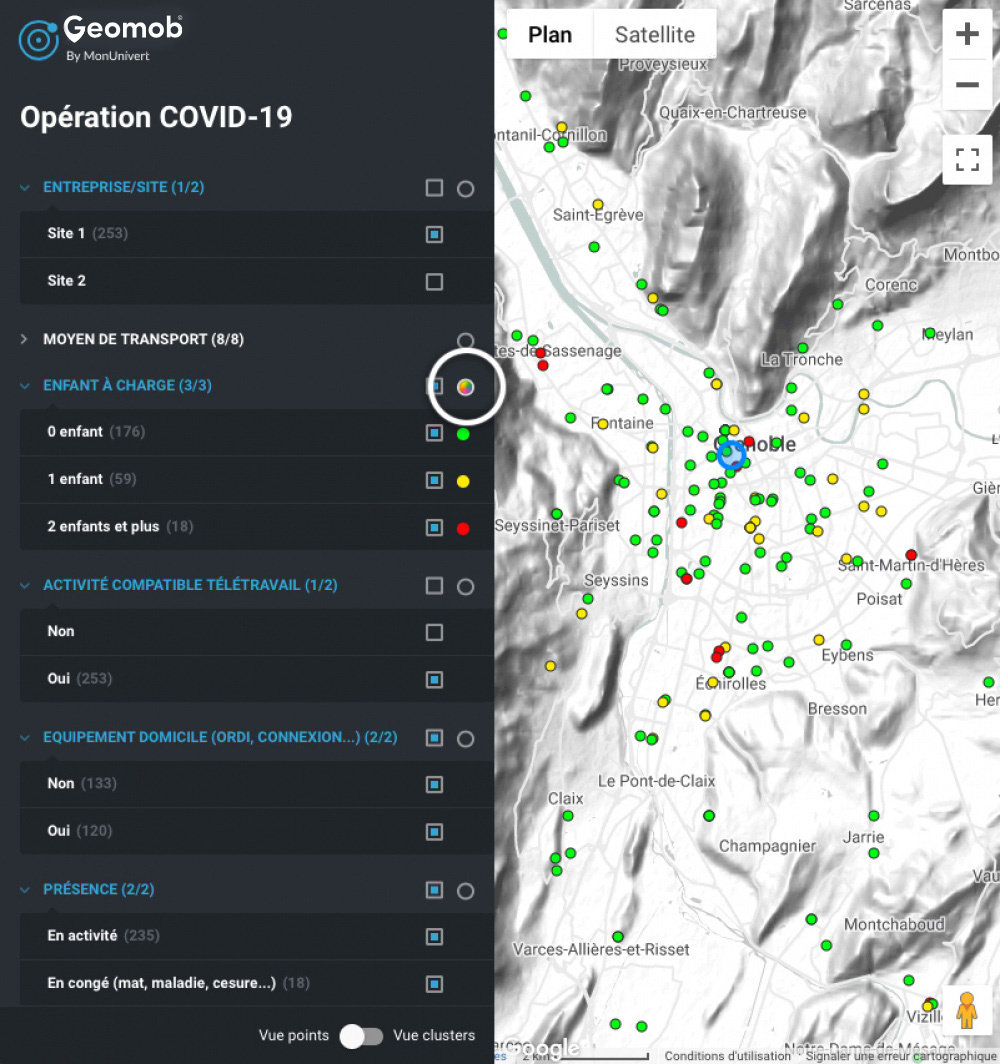Click PRÉSENCE (2/2) heading
1000x1064 pixels.
pos(98,889)
